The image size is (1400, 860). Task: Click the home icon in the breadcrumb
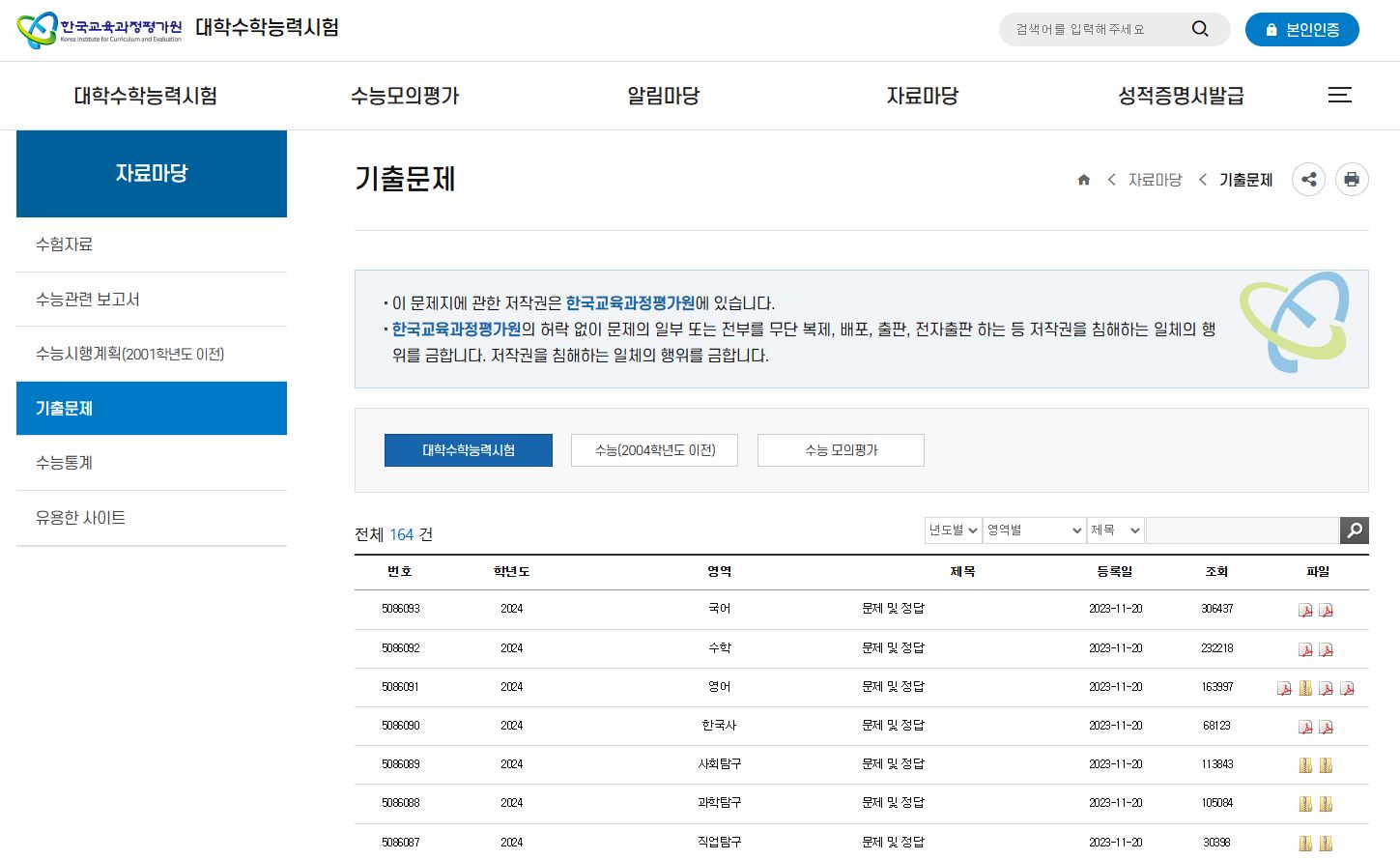pyautogui.click(x=1083, y=179)
